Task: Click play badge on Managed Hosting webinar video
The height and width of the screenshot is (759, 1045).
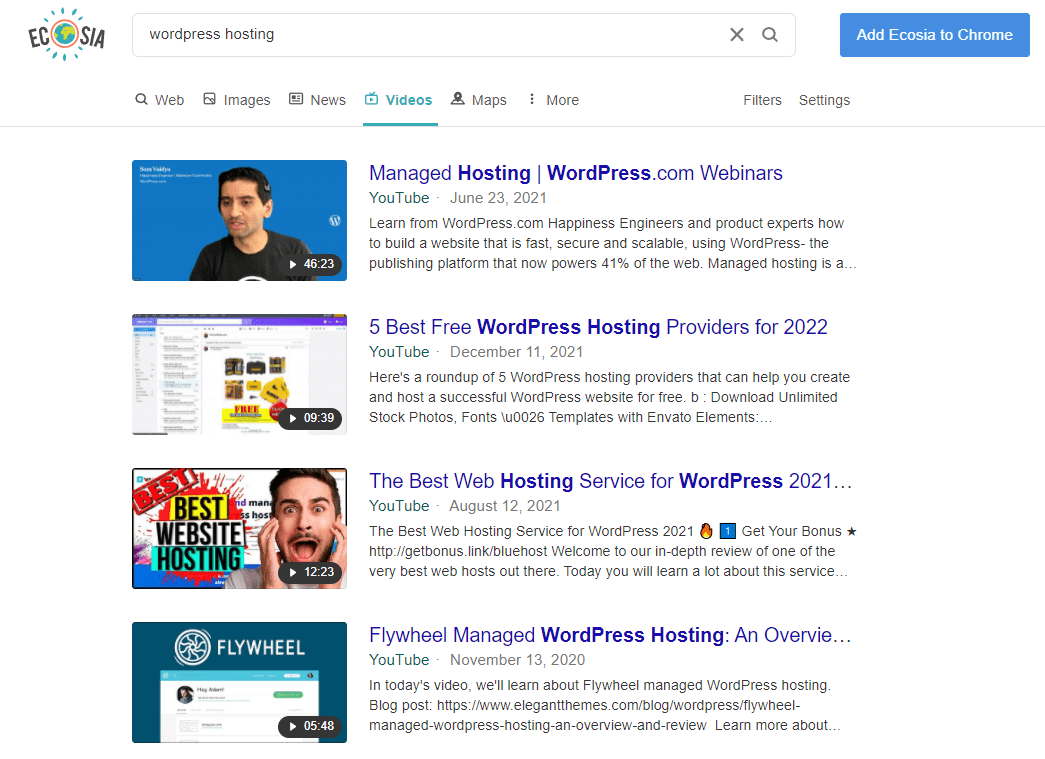Action: [x=310, y=265]
